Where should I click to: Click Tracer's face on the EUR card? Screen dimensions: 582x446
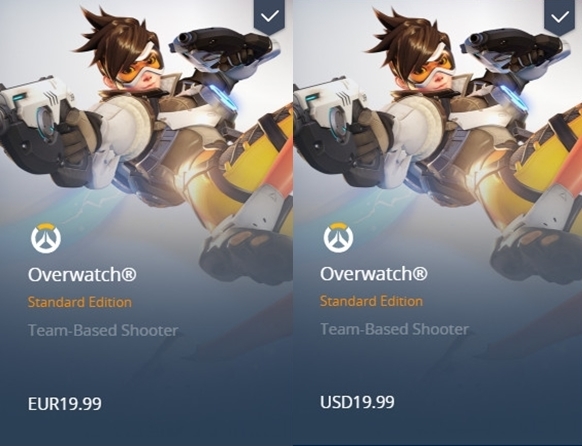143,72
